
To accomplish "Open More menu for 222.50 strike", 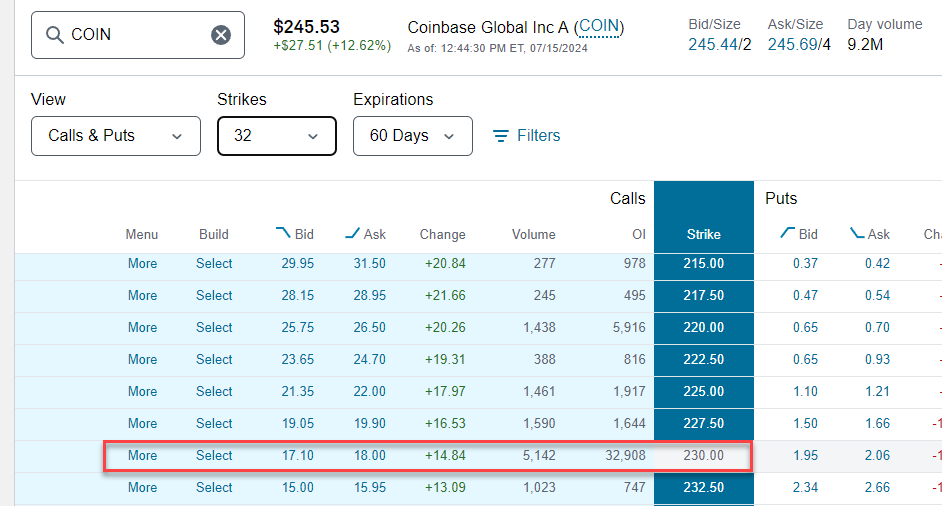I will [142, 359].
